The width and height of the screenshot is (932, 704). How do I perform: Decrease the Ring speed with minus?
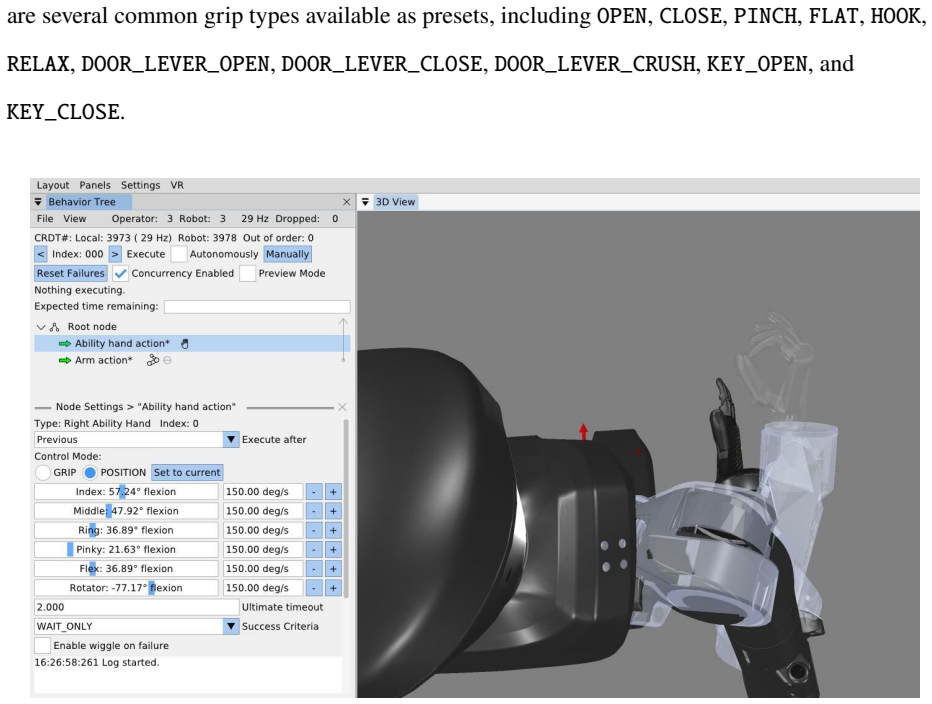pyautogui.click(x=314, y=530)
